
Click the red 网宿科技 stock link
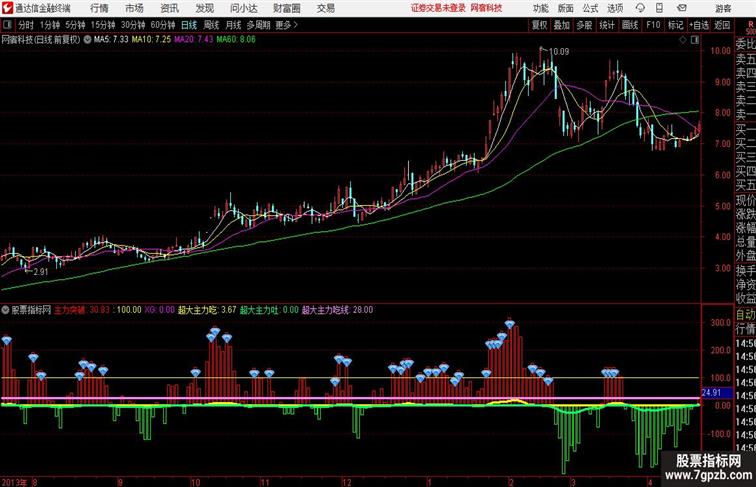click(486, 8)
